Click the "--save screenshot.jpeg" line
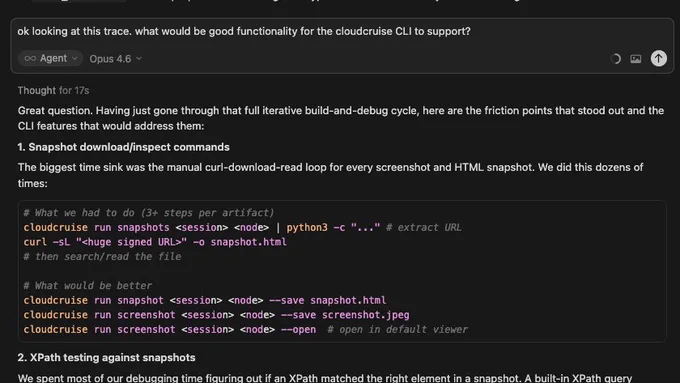This screenshot has width=680, height=383. click(216, 314)
